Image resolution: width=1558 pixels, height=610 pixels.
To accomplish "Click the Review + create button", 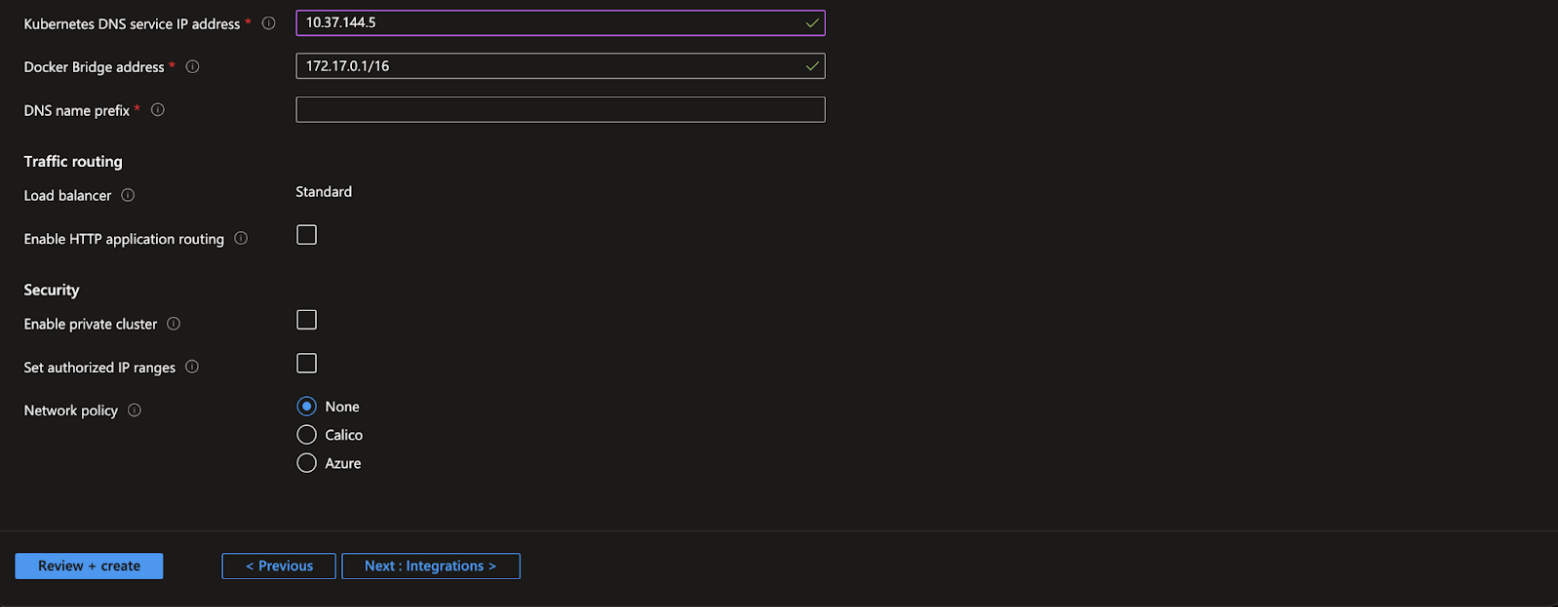I will [x=89, y=566].
